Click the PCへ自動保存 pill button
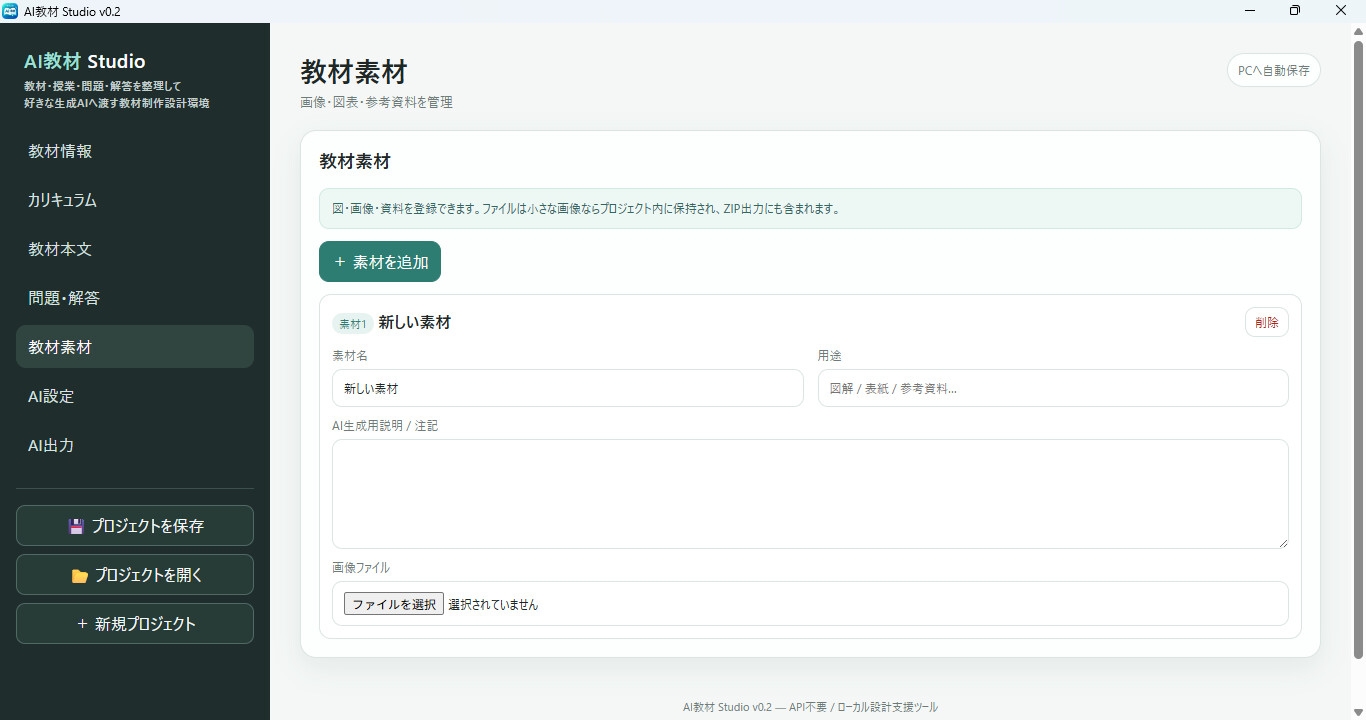Screen dimensions: 1366x720 pyautogui.click(x=1274, y=71)
